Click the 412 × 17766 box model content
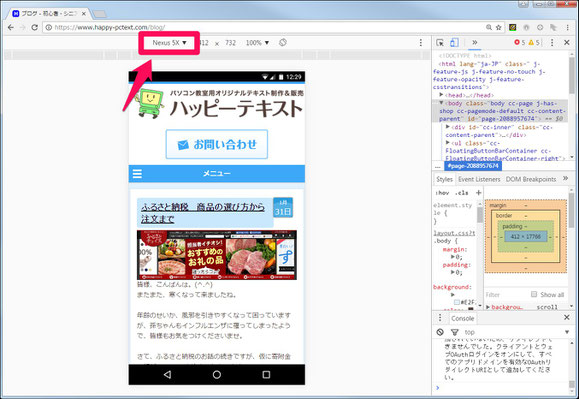579x399 pixels. 525,237
